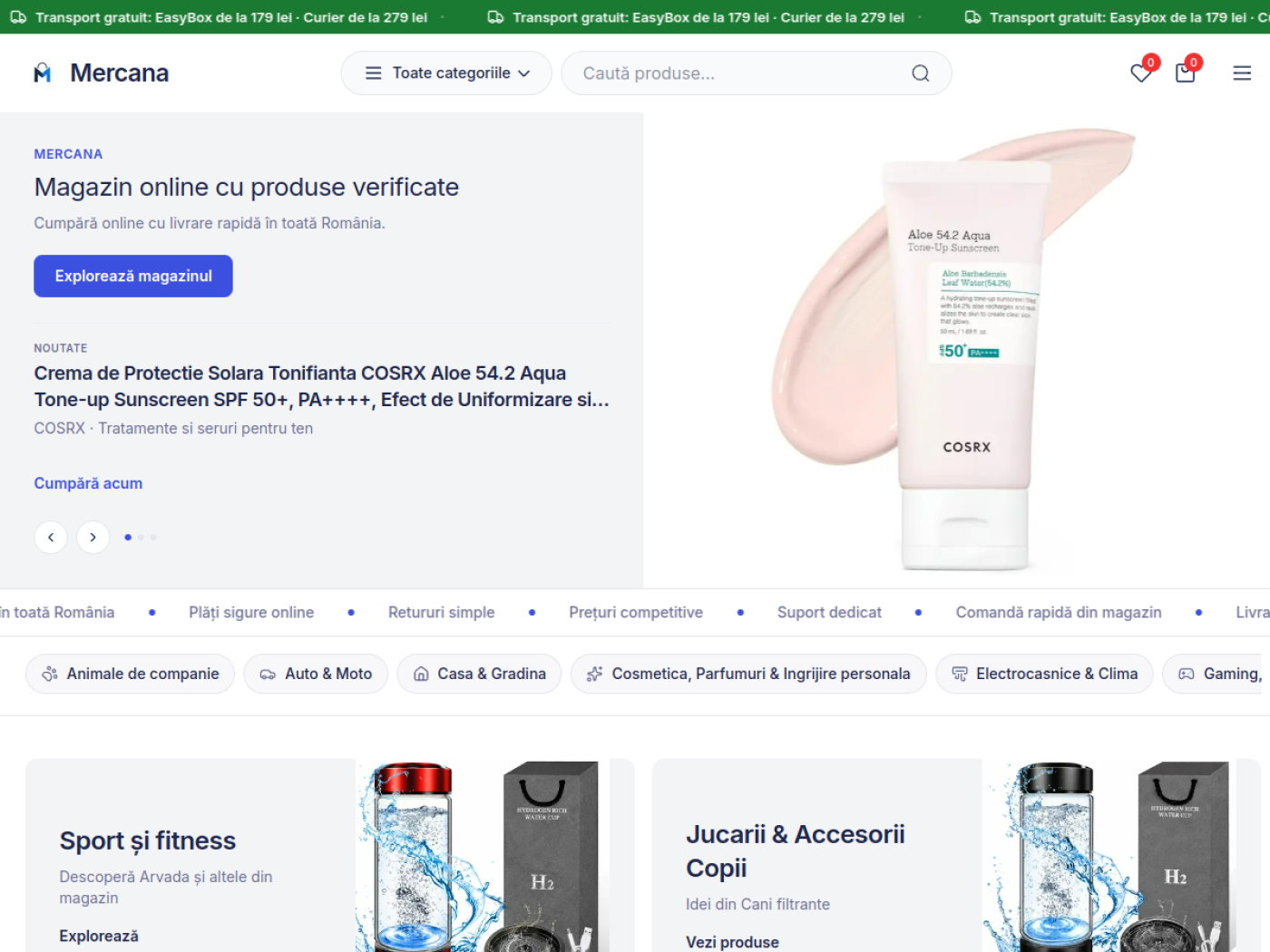Open the hamburger menu in header
The height and width of the screenshot is (952, 1270).
(x=1242, y=73)
